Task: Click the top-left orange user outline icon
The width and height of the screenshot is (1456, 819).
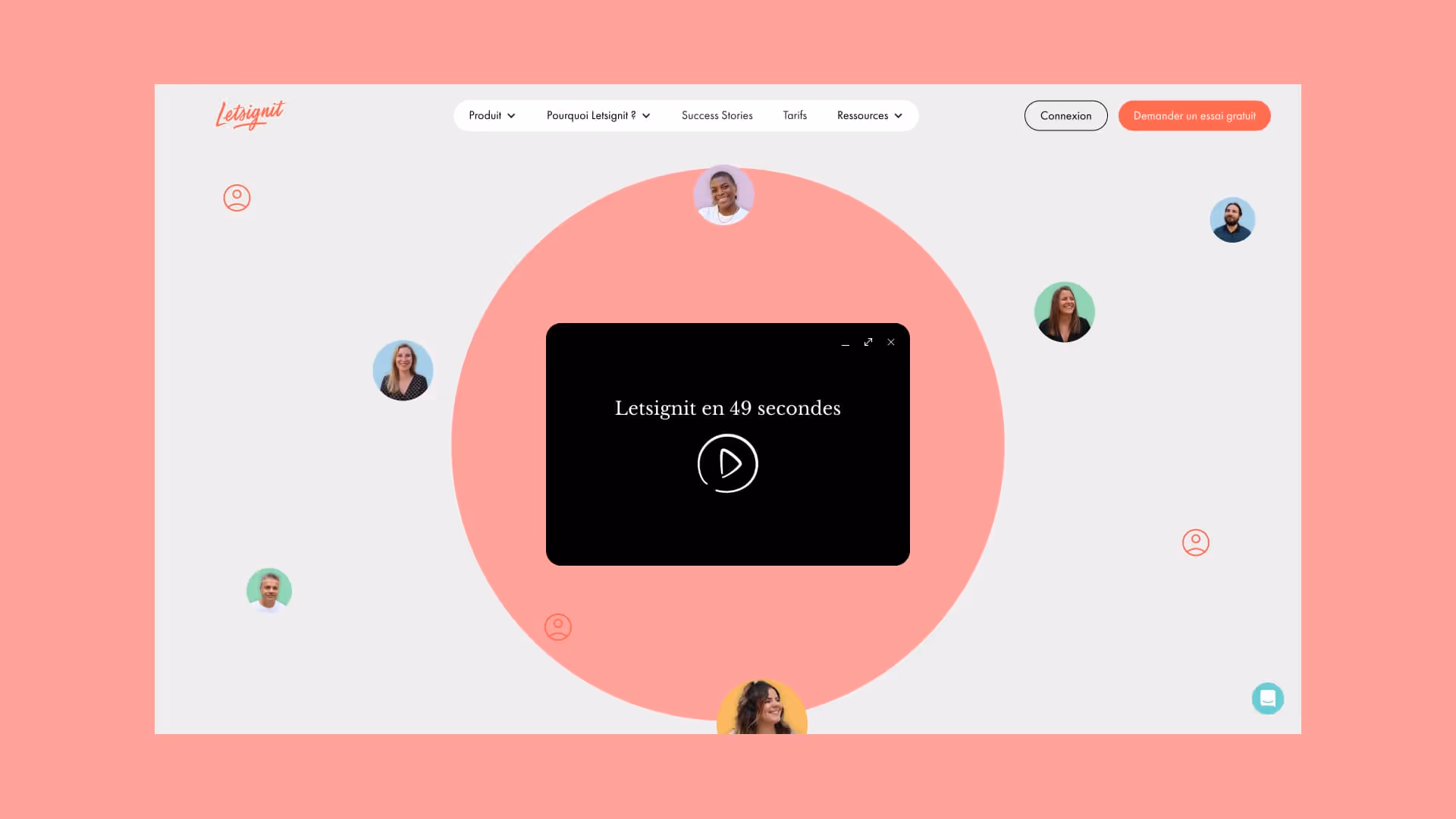Action: click(237, 198)
